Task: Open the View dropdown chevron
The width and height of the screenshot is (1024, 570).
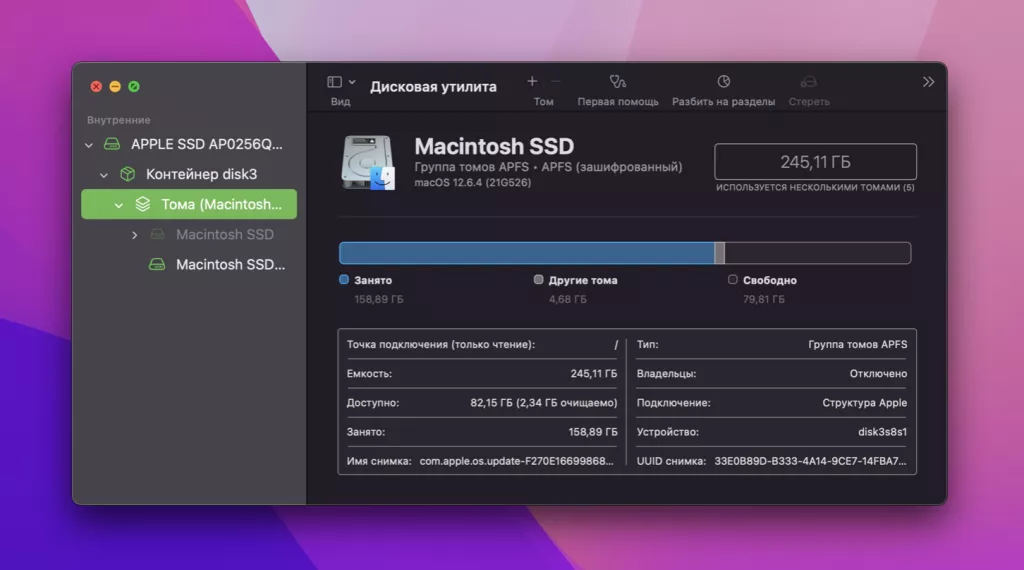Action: tap(352, 82)
